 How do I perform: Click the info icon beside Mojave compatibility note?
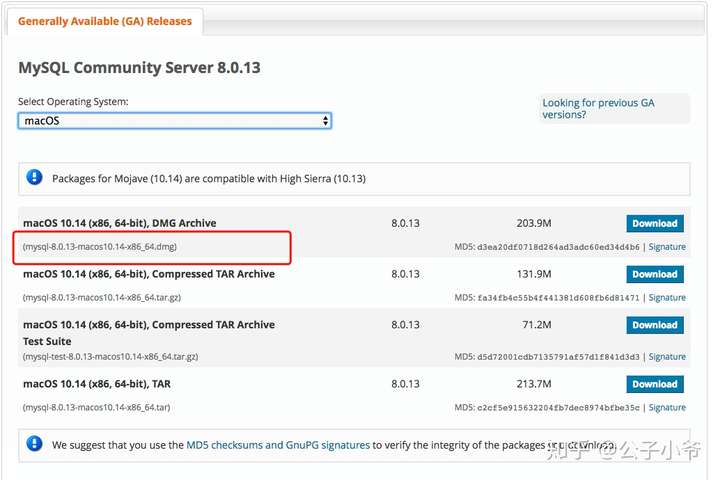point(34,177)
